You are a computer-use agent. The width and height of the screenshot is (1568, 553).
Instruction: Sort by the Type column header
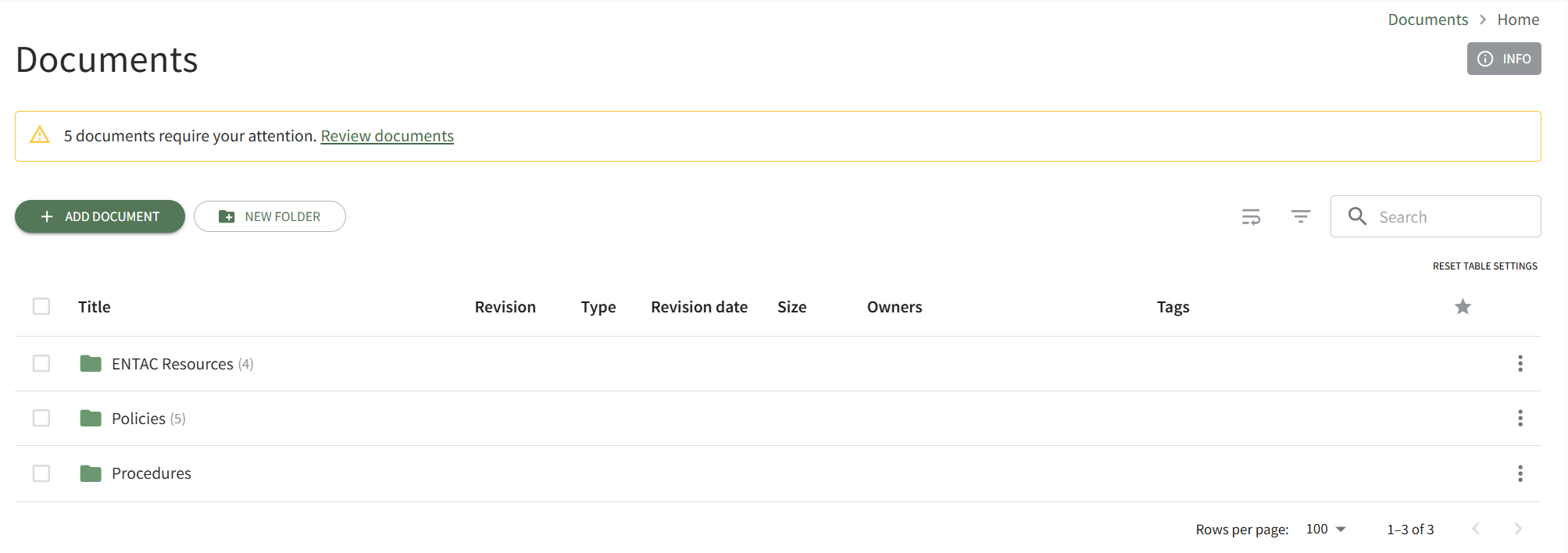598,307
